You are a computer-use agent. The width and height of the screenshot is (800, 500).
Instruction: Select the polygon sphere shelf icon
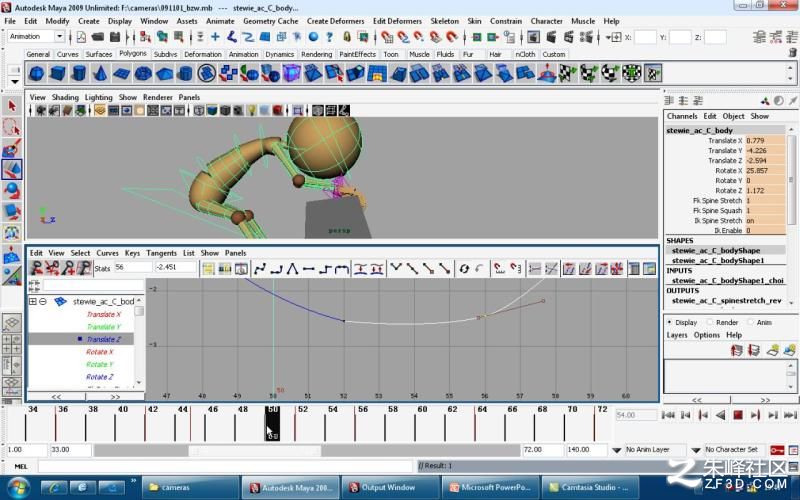click(36, 73)
